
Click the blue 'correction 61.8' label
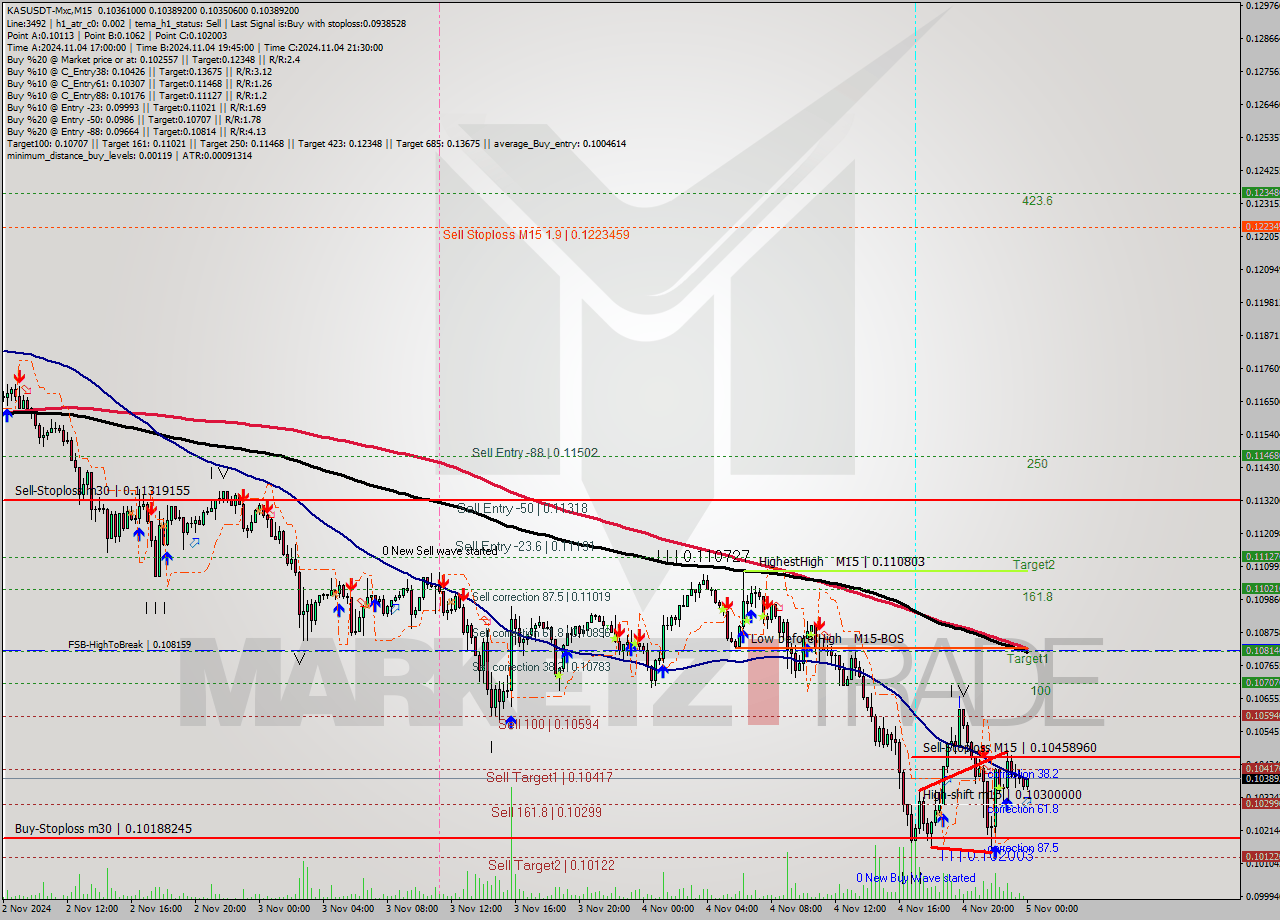(x=1022, y=809)
